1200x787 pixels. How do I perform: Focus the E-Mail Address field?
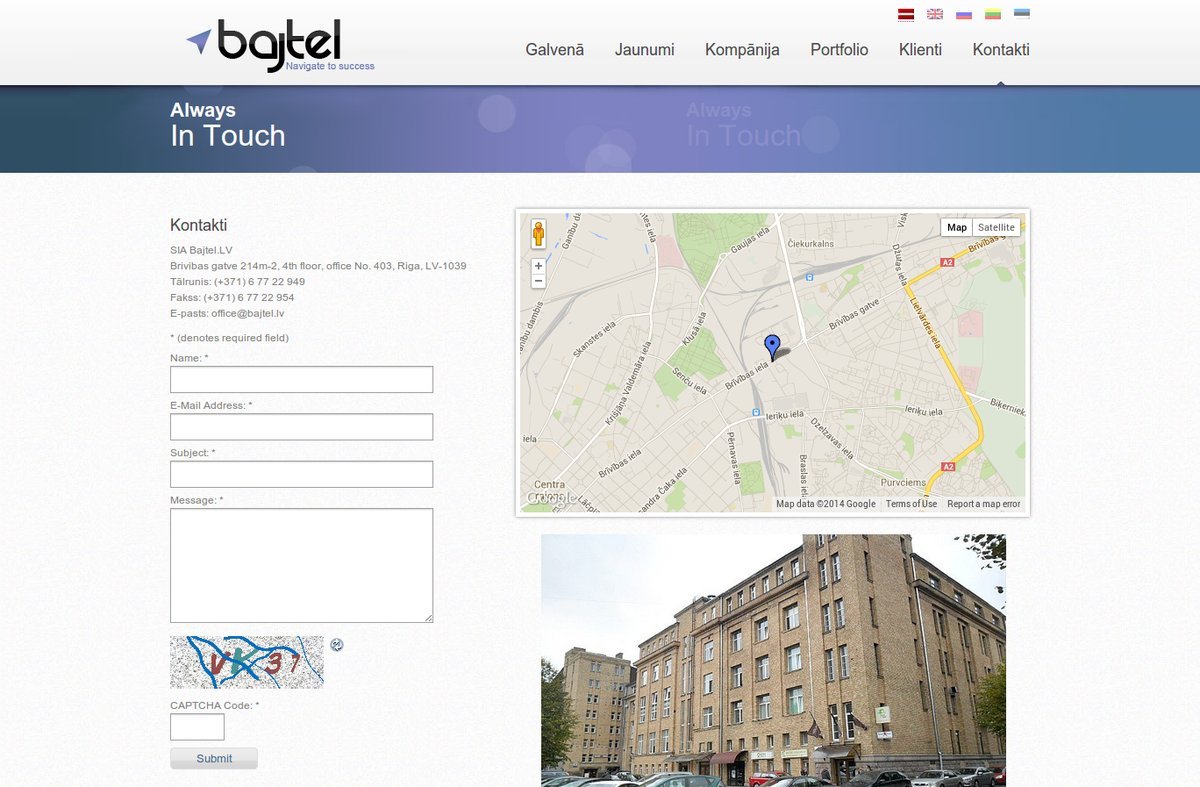point(302,427)
